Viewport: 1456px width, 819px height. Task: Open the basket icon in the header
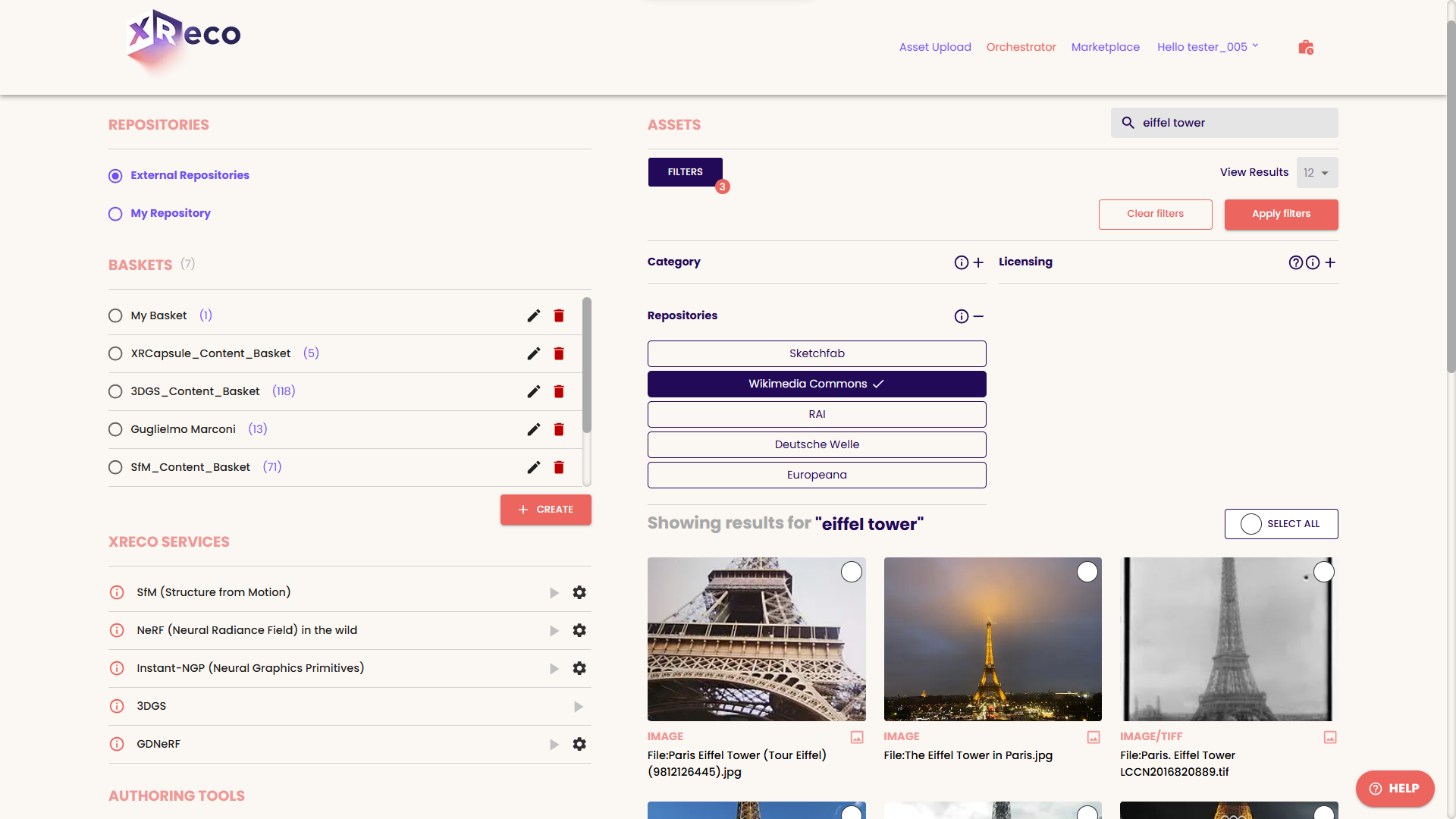pyautogui.click(x=1305, y=47)
